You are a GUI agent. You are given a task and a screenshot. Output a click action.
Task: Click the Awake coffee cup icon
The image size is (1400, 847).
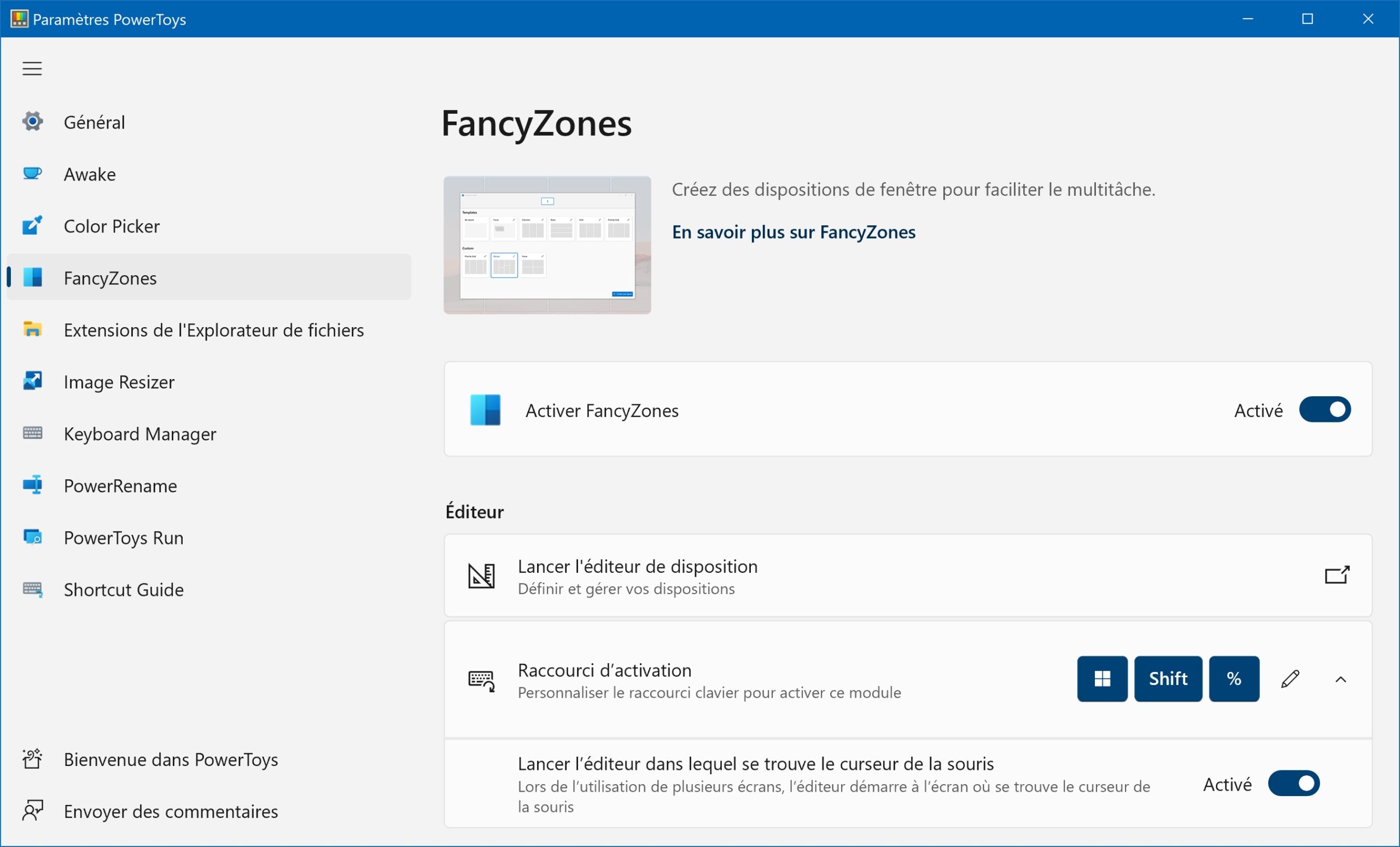coord(32,173)
